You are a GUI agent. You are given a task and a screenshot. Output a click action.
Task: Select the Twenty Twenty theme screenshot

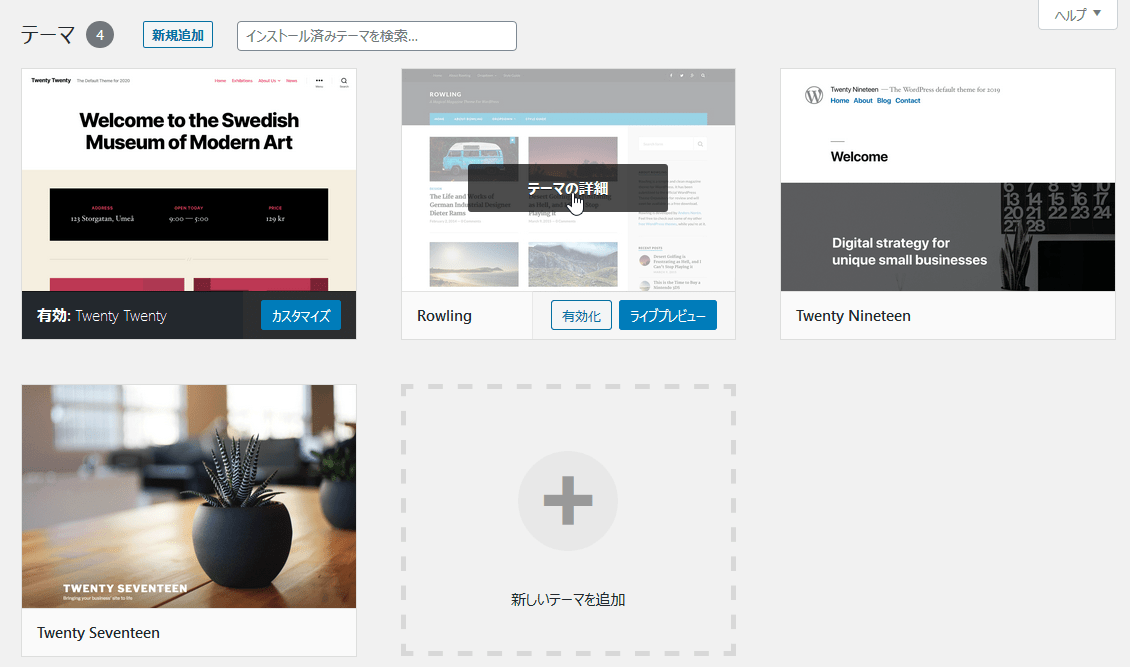click(189, 180)
